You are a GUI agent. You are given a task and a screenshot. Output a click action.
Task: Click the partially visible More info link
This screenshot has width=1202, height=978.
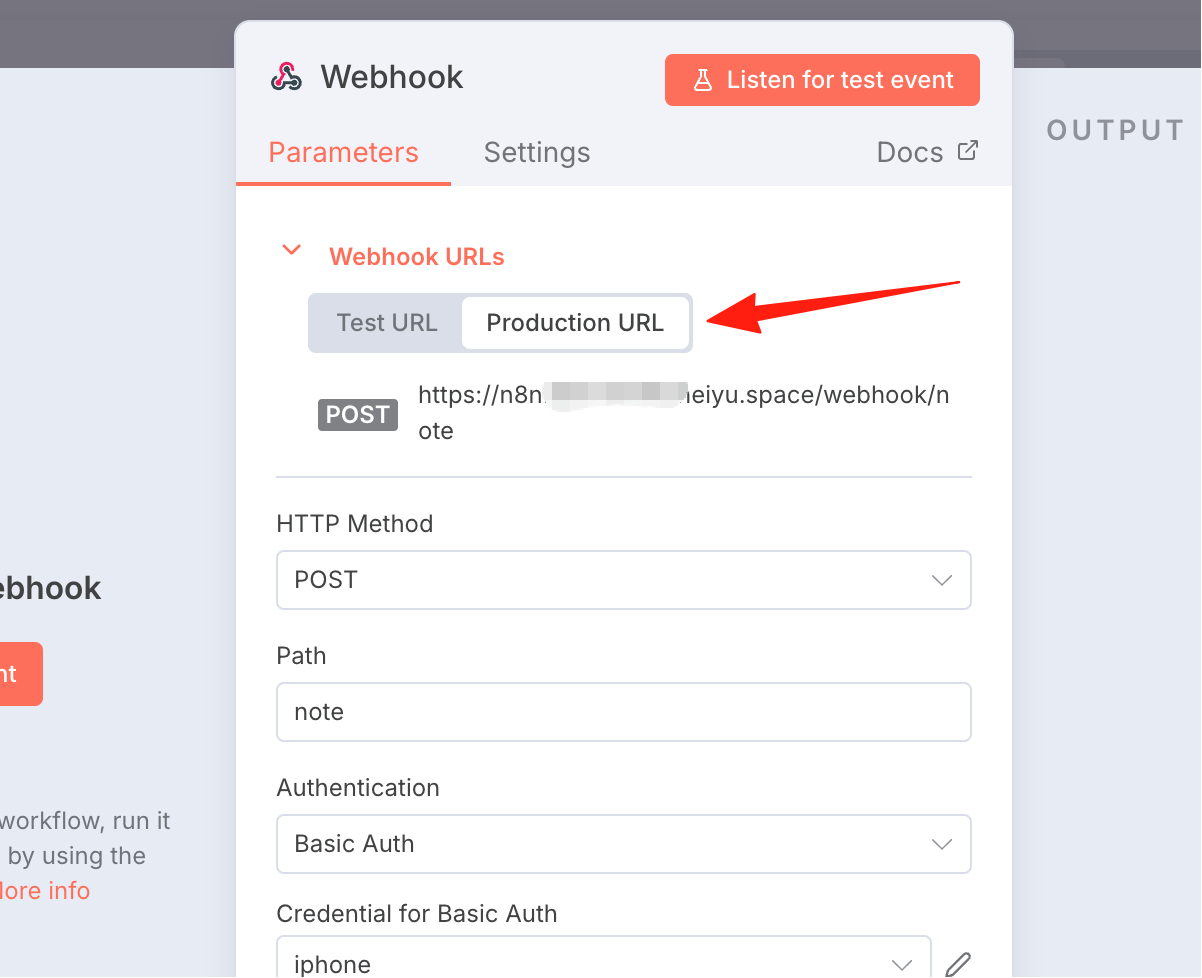(x=45, y=890)
